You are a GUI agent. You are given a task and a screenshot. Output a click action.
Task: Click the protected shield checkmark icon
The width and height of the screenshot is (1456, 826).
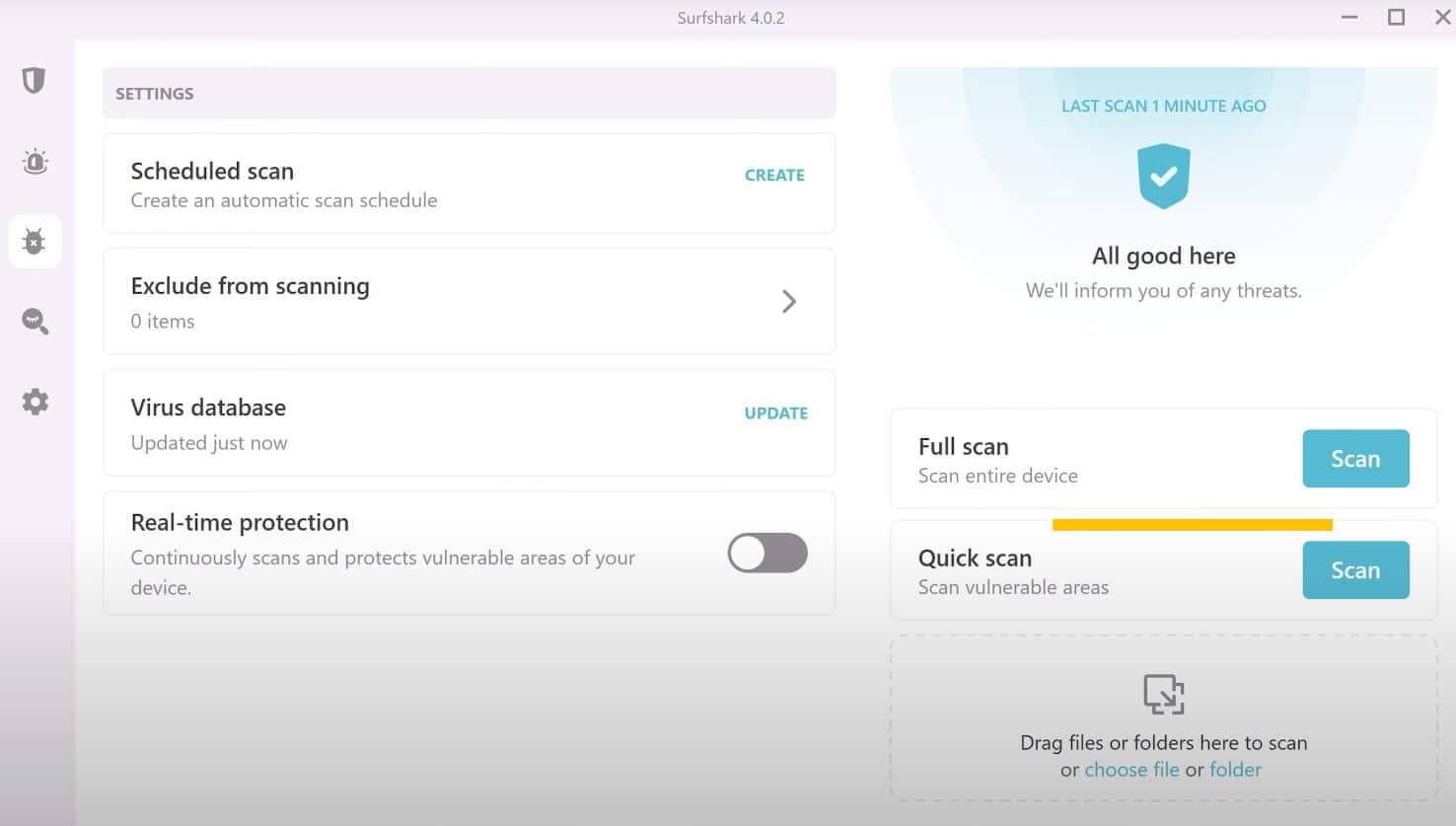click(x=1164, y=176)
